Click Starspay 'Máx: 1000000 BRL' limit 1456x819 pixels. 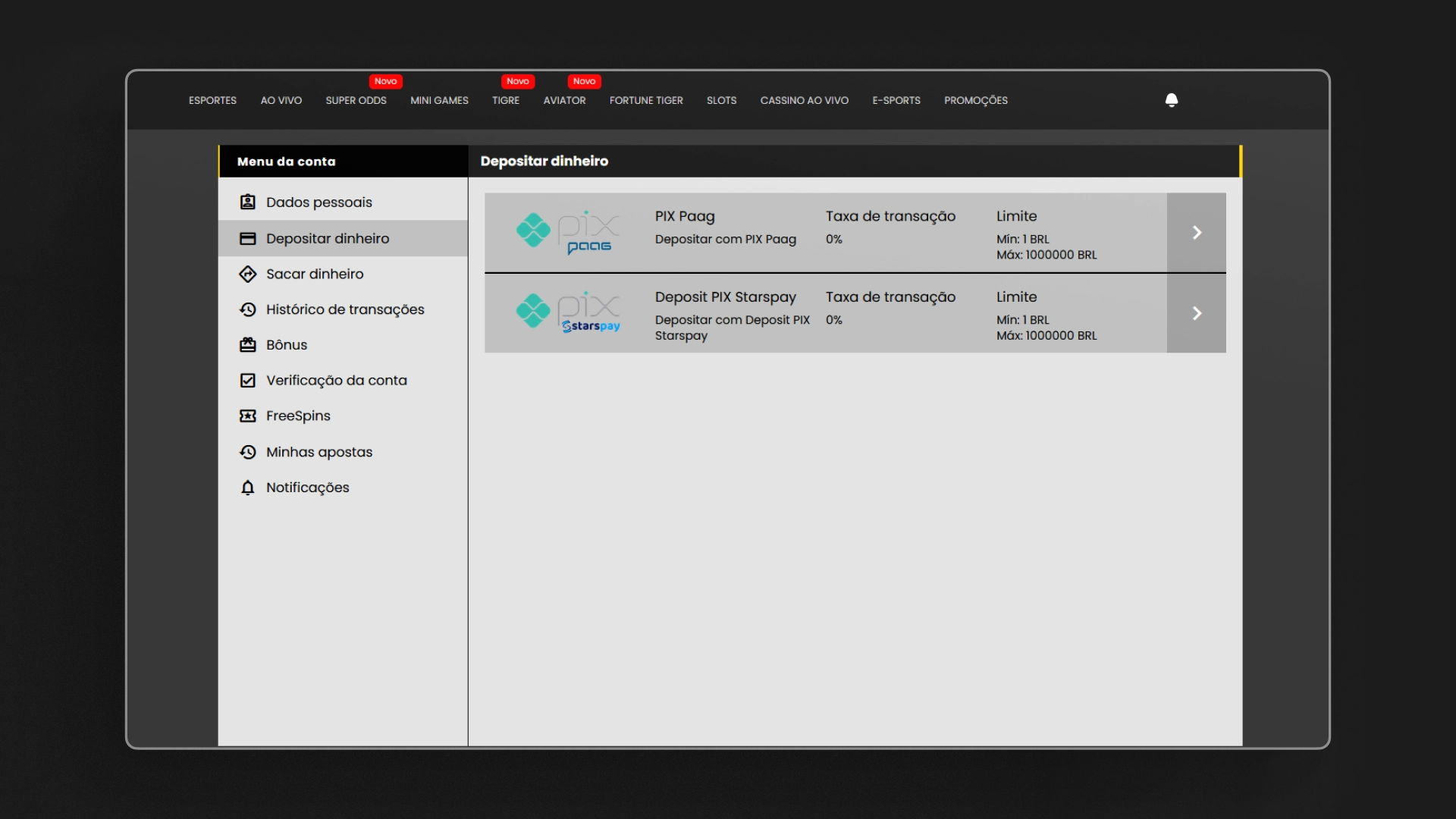pos(1046,335)
